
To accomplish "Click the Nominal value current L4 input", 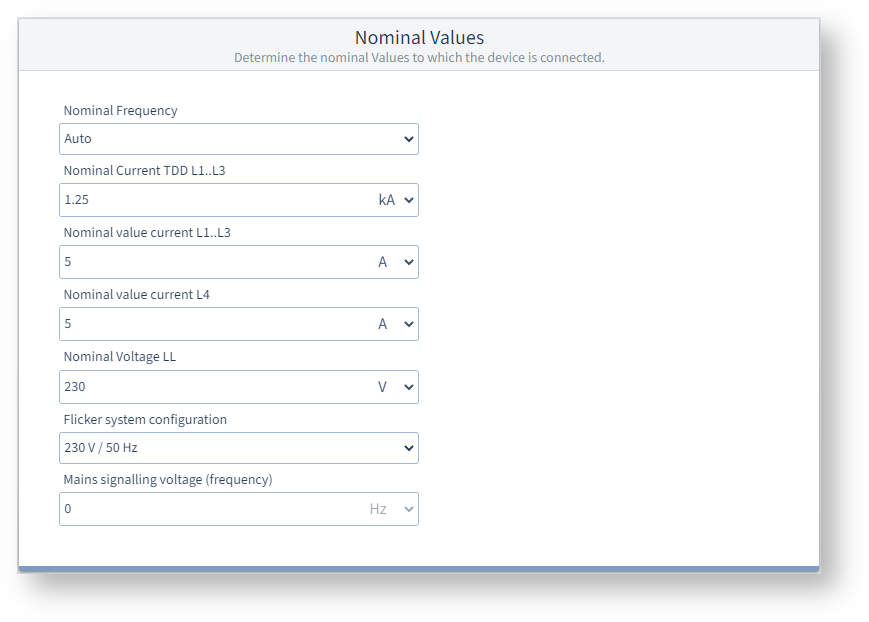I will 212,324.
